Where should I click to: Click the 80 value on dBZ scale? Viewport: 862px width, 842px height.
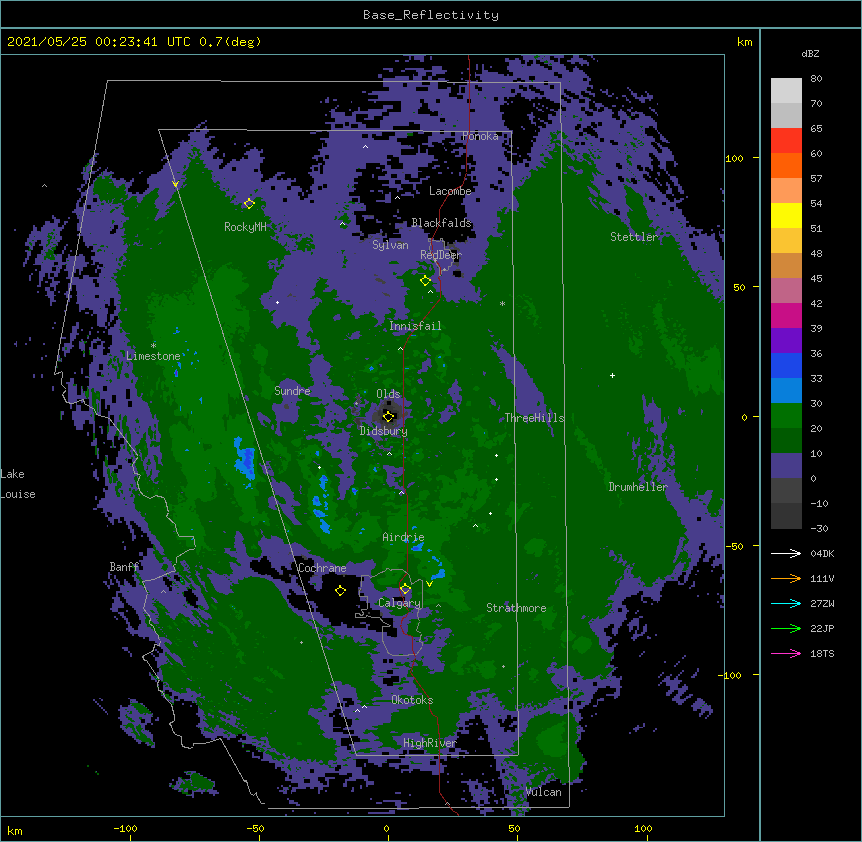pyautogui.click(x=816, y=79)
